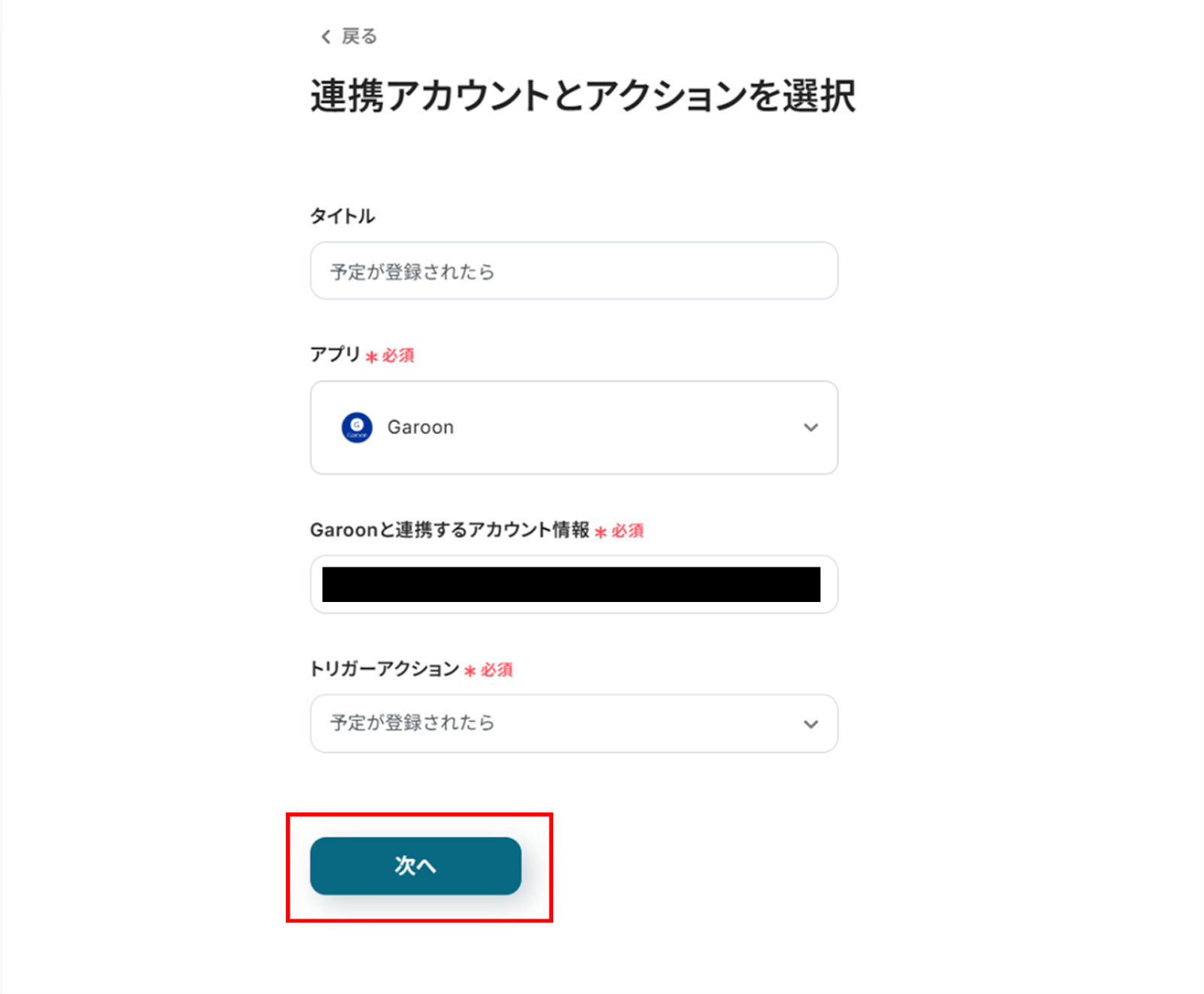Open the トリガーアクション dropdown chevron
This screenshot has height=994, width=1204.
[x=810, y=724]
